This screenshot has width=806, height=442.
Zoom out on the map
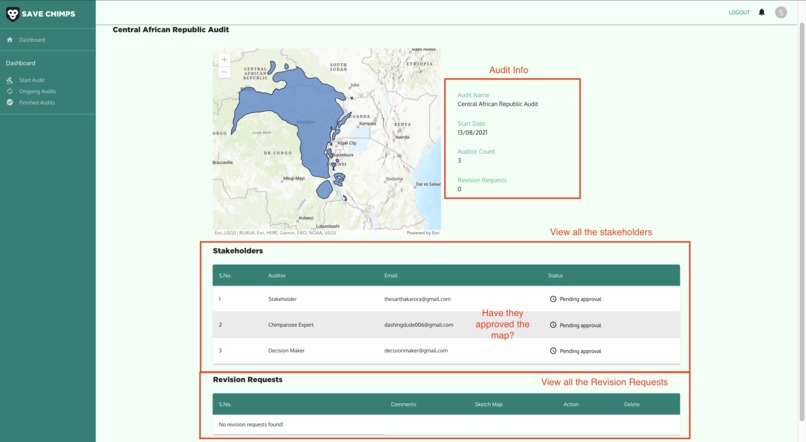pyautogui.click(x=224, y=72)
